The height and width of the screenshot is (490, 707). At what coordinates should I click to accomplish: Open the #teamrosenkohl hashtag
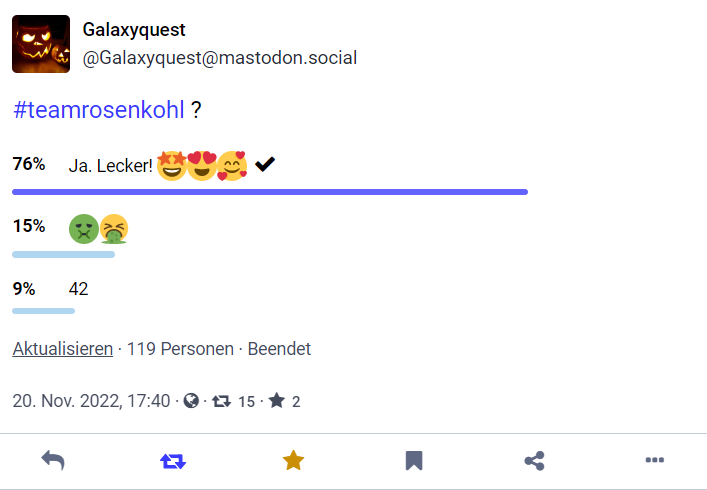tap(99, 109)
